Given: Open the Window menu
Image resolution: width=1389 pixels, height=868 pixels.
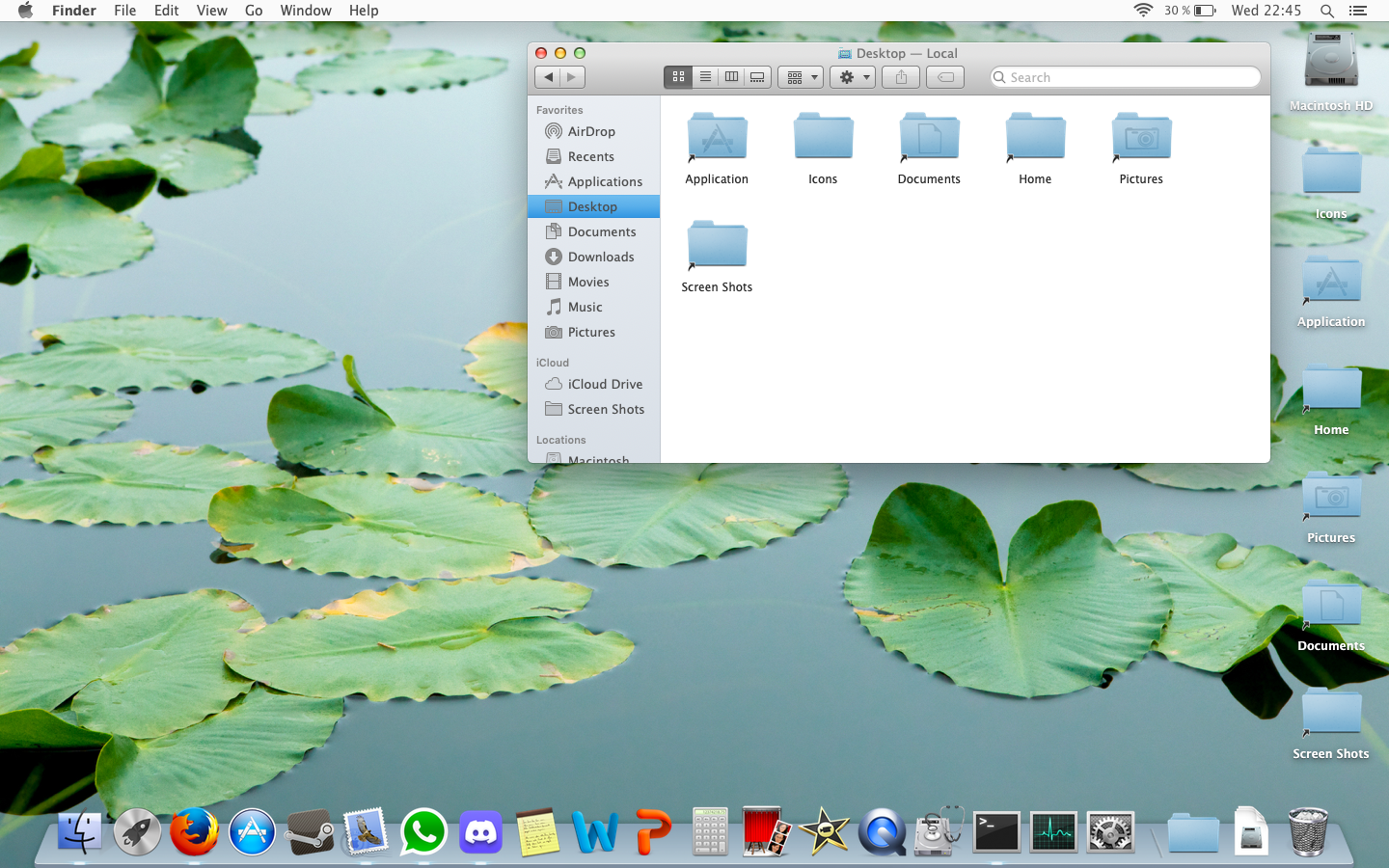Looking at the screenshot, I should pos(306,11).
